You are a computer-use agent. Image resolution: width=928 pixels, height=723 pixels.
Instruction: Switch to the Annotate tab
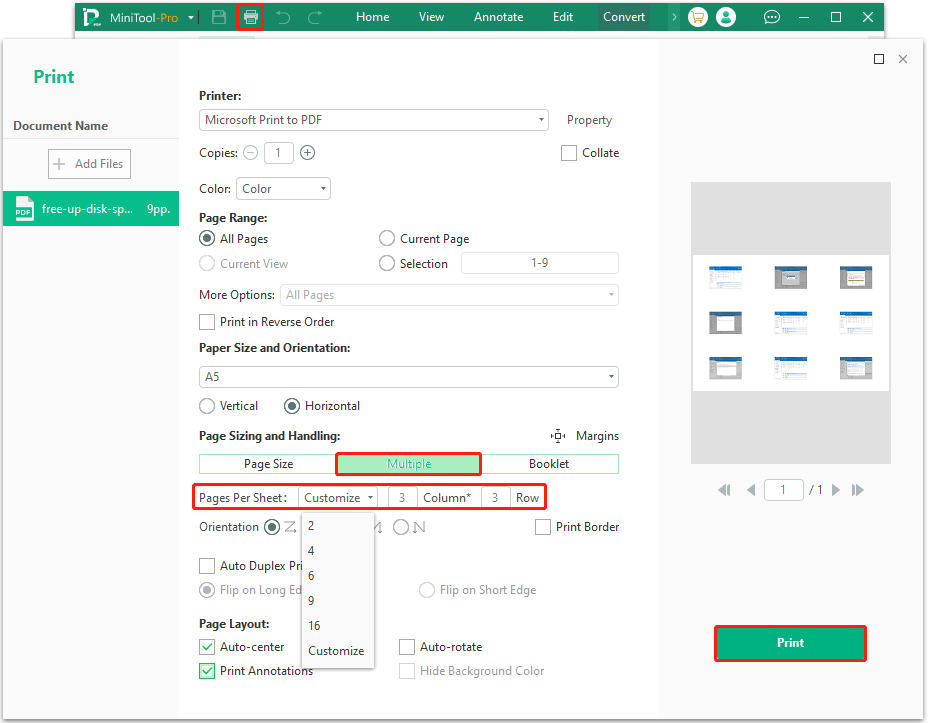pyautogui.click(x=498, y=16)
